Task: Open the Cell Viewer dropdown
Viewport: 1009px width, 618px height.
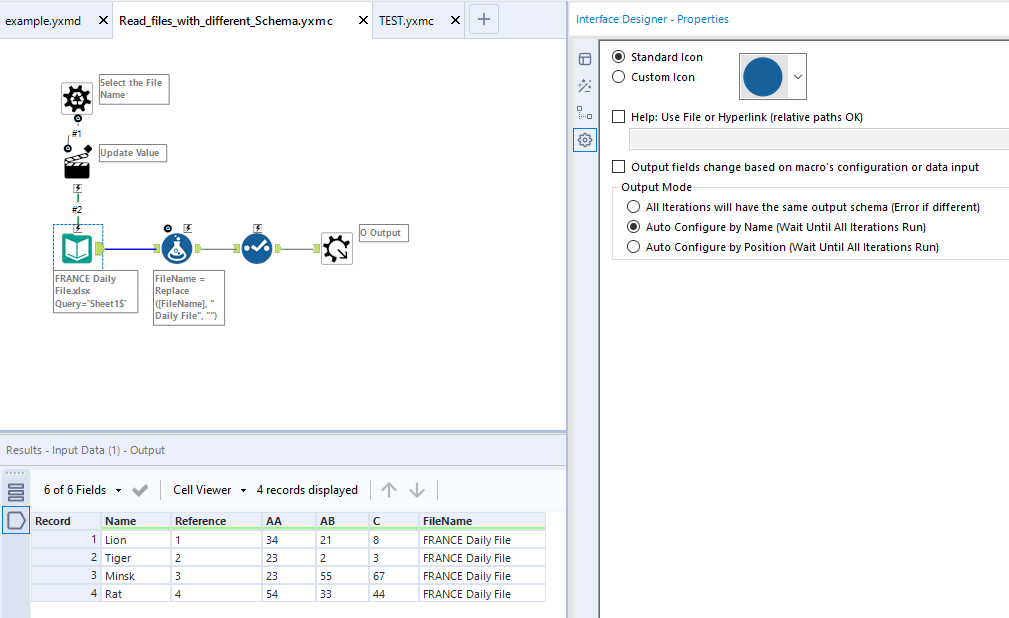Action: pyautogui.click(x=244, y=489)
